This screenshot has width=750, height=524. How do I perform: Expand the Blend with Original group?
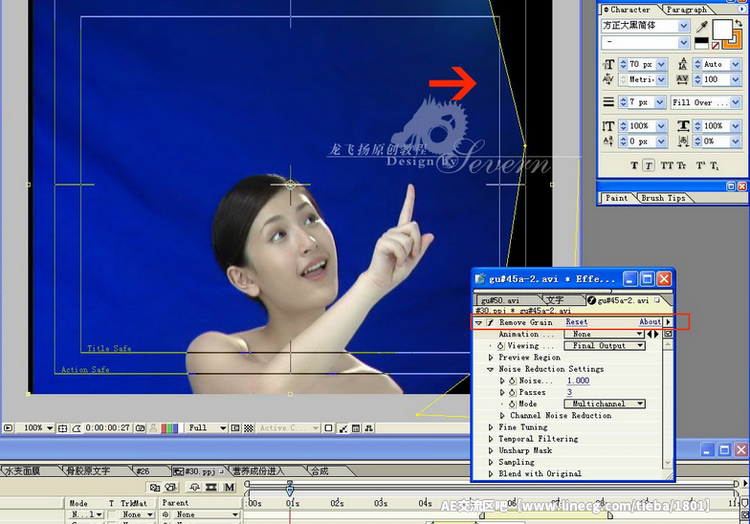491,474
